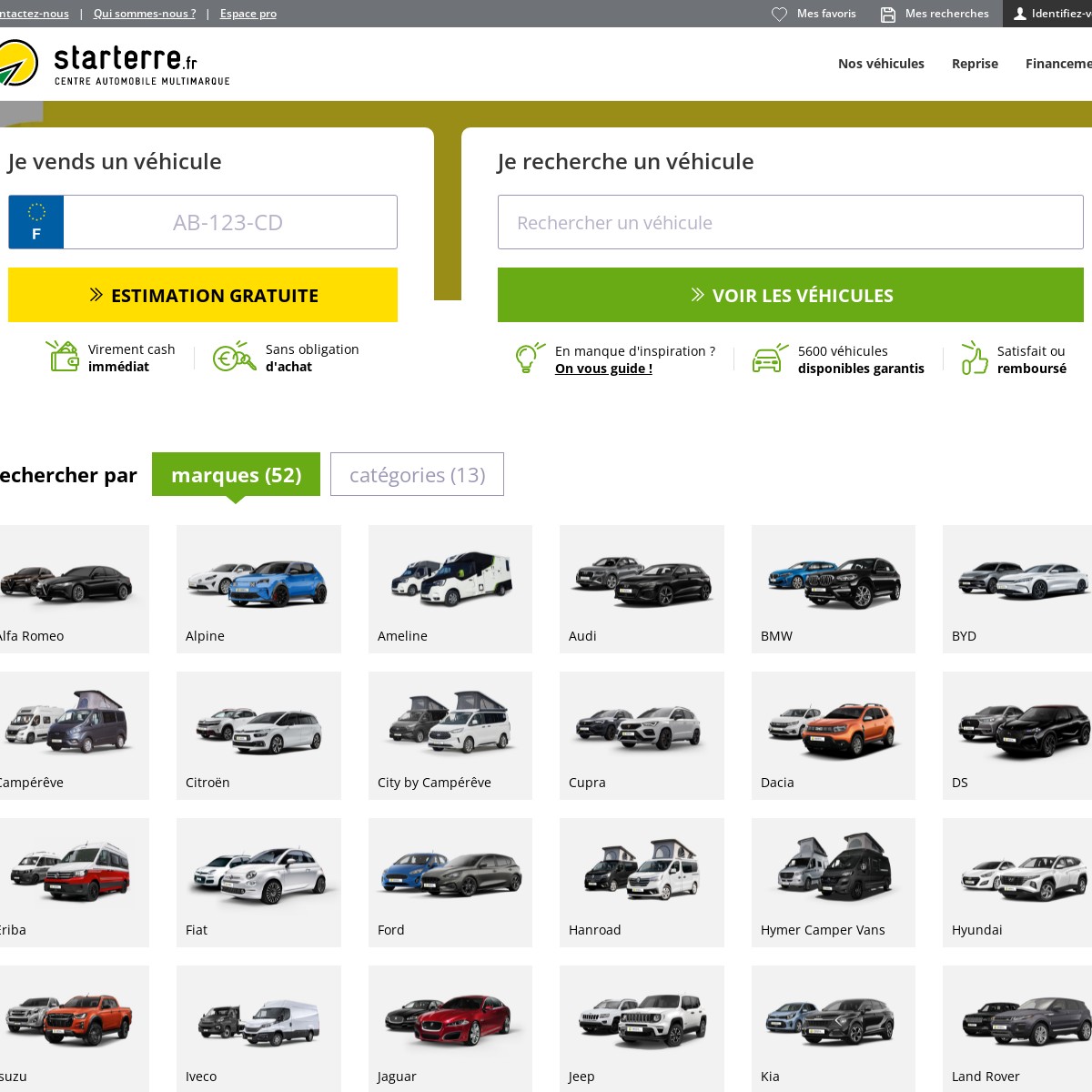Click the thumbs-up Satisfait ou remboursé icon
Image resolution: width=1092 pixels, height=1092 pixels.
point(975,358)
